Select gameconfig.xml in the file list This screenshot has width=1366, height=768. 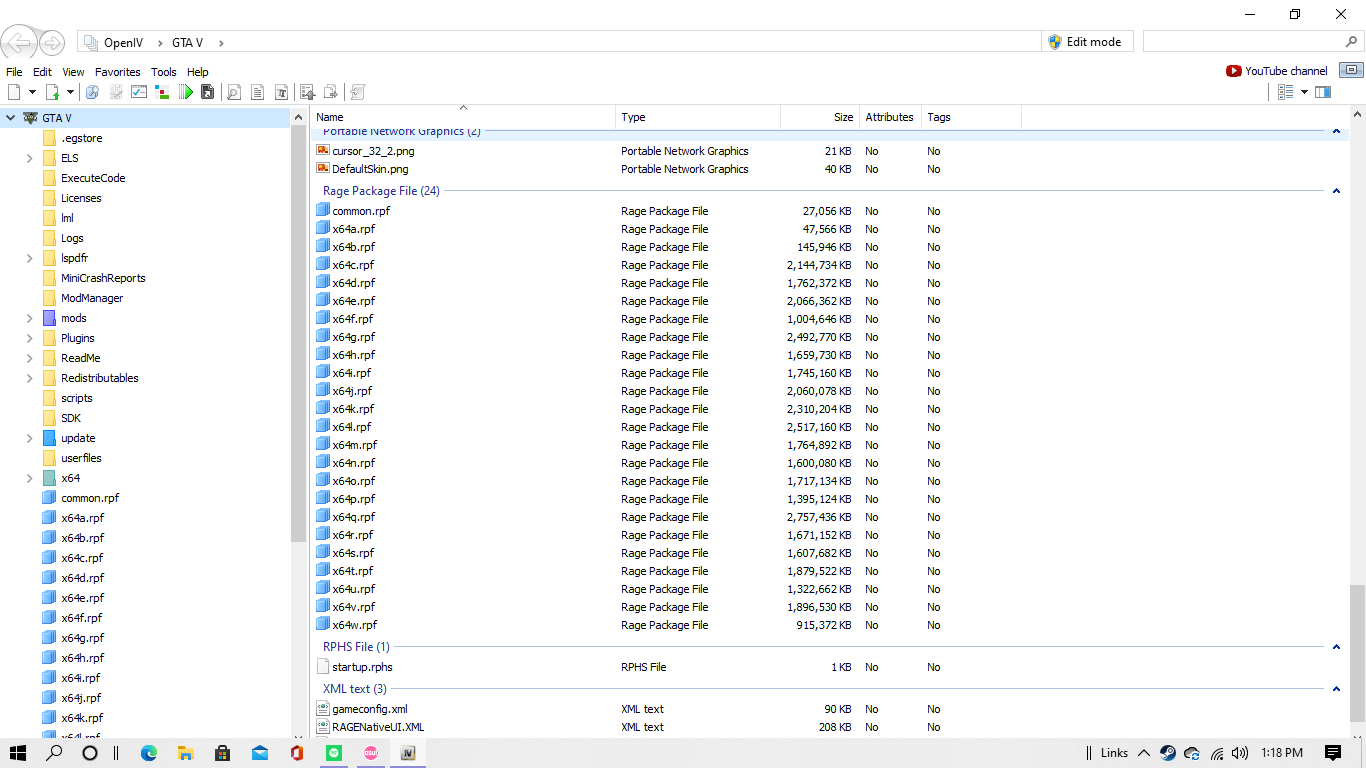(369, 709)
